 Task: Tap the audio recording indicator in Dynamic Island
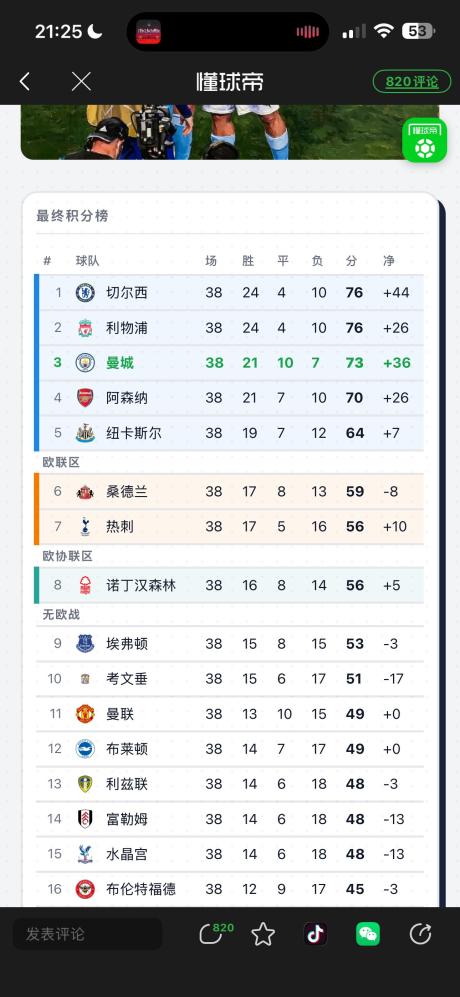[x=308, y=32]
